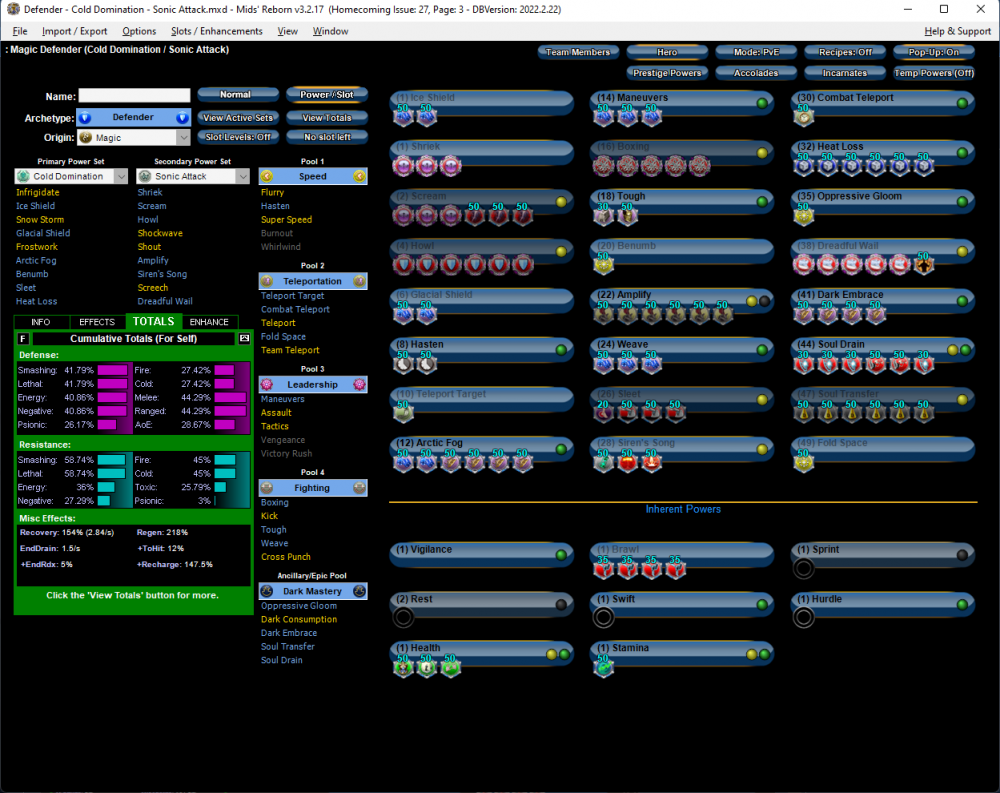Toggle the green indicator on Vigilance power
Screen dimensions: 1000x793
(x=561, y=555)
